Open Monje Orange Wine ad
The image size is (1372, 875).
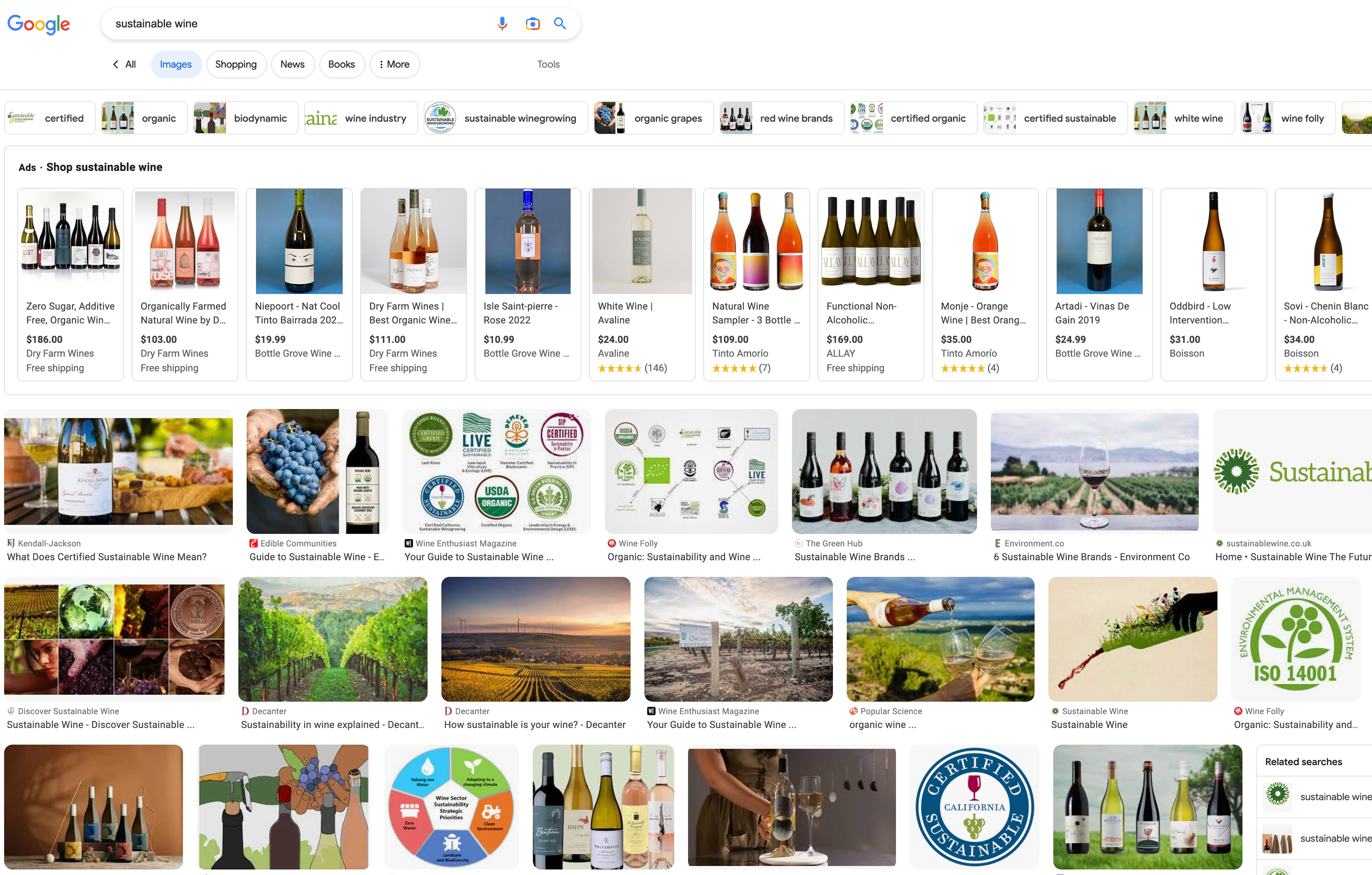[x=985, y=284]
